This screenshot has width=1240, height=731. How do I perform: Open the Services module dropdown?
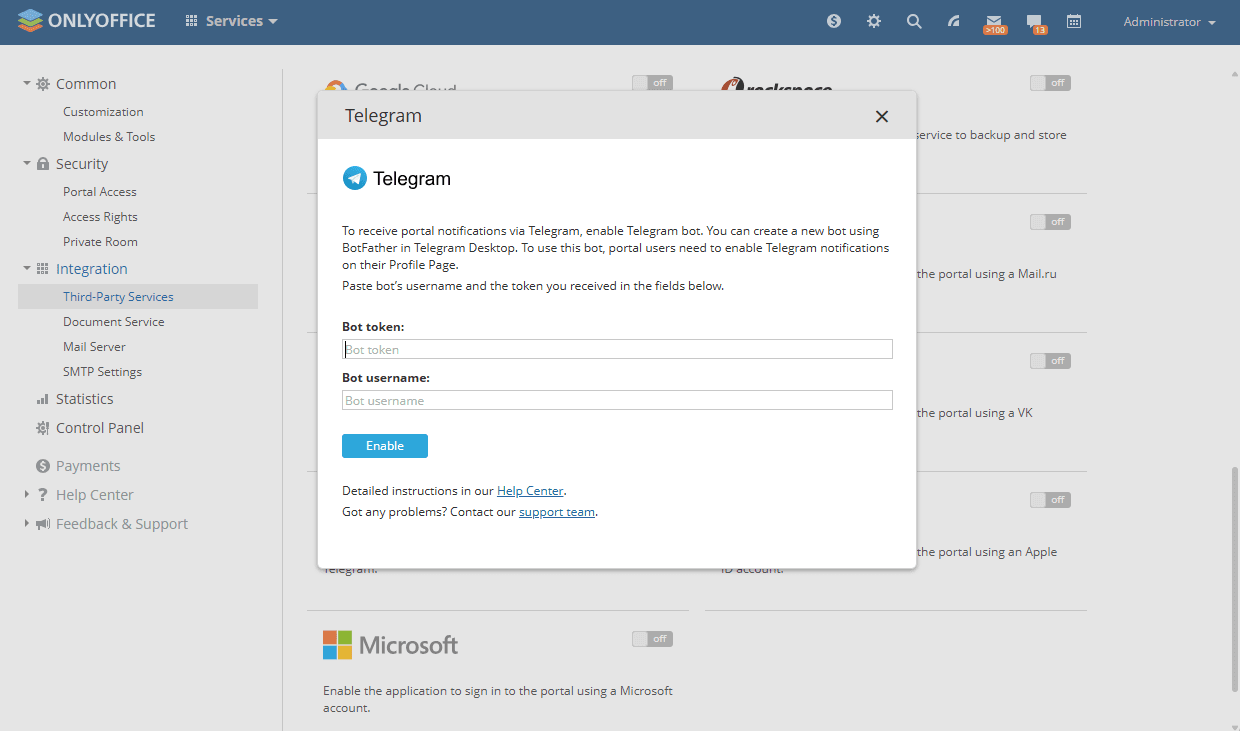pyautogui.click(x=232, y=21)
